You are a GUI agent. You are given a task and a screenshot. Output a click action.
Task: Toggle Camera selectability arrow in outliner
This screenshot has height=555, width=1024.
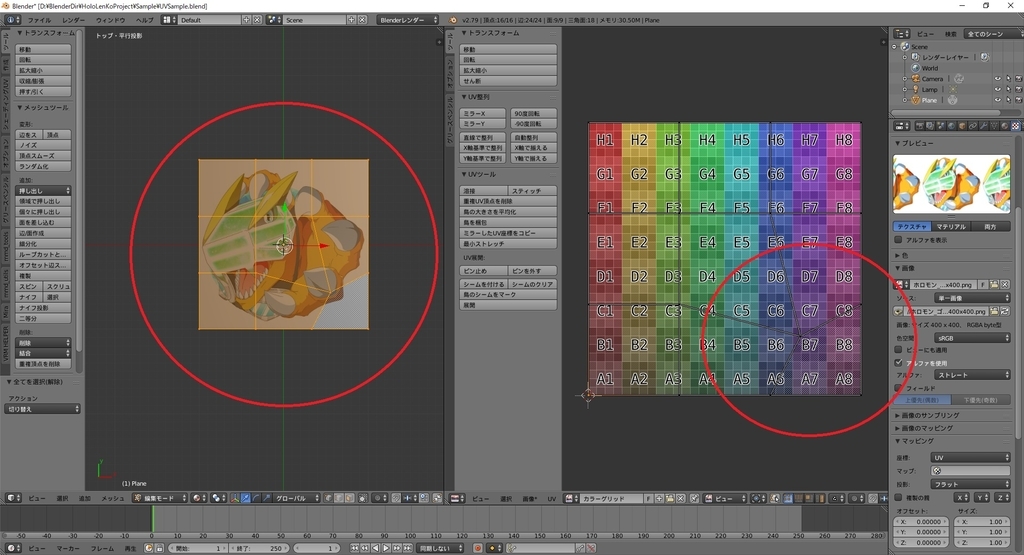pos(1008,79)
